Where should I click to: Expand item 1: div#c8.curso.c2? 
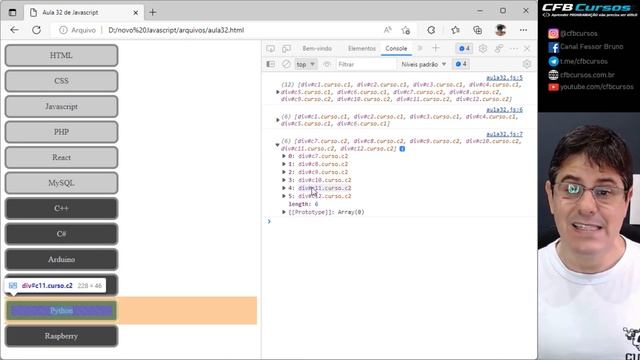284,164
